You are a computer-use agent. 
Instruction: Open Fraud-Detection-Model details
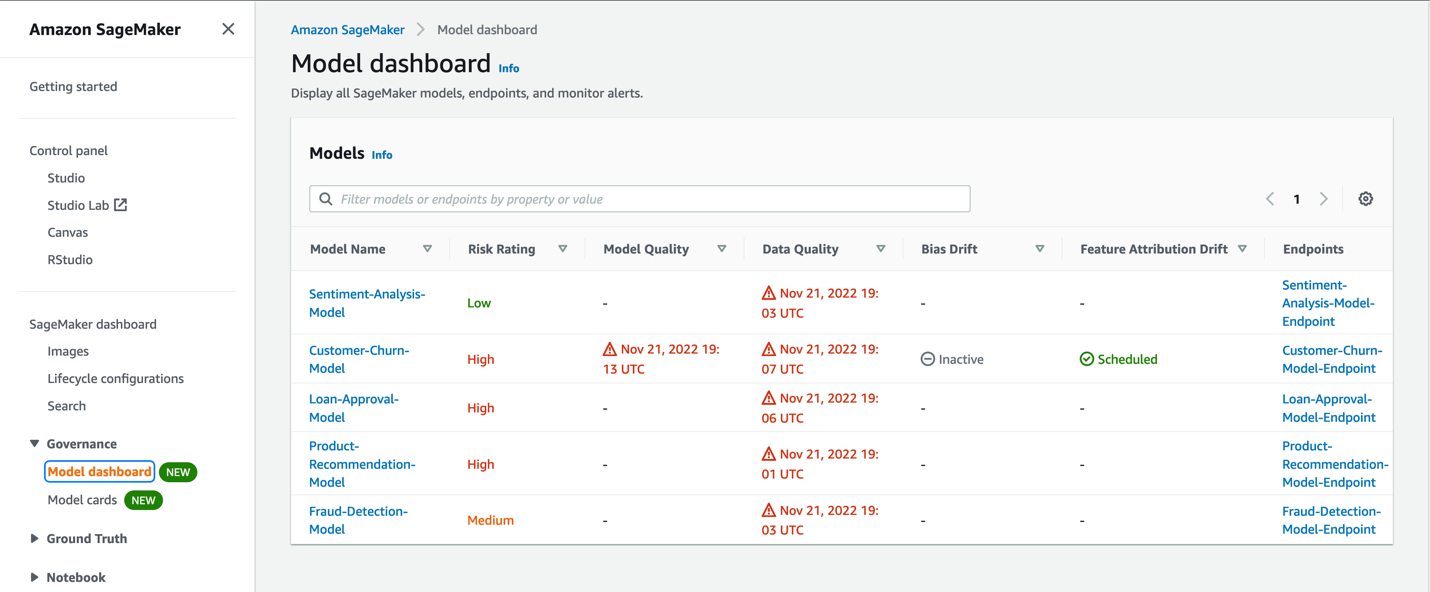coord(358,520)
